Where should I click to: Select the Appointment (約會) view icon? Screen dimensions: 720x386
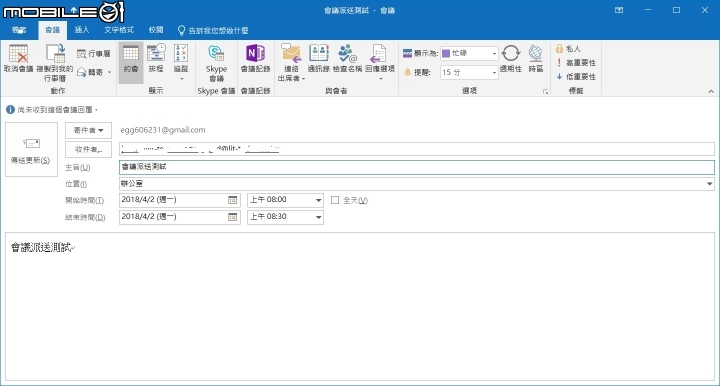[x=131, y=53]
